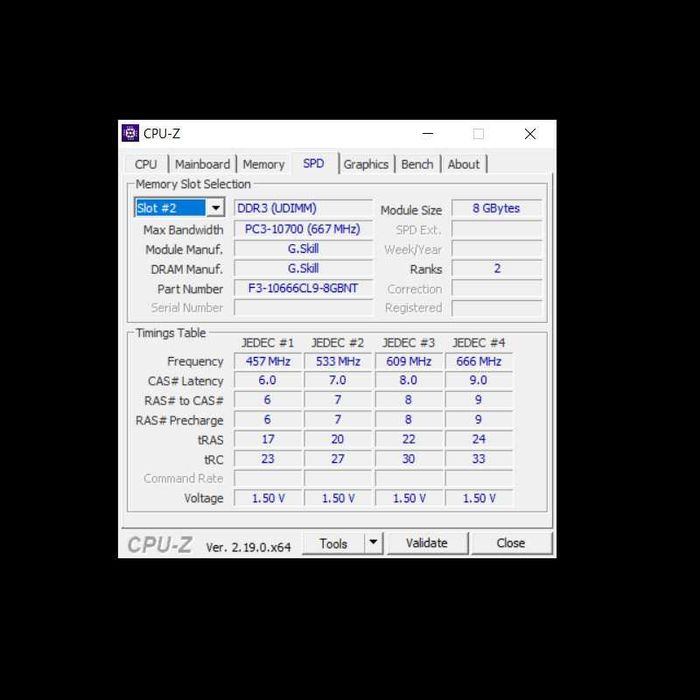The height and width of the screenshot is (700, 700).
Task: Click the Ranks value 2
Action: point(496,268)
